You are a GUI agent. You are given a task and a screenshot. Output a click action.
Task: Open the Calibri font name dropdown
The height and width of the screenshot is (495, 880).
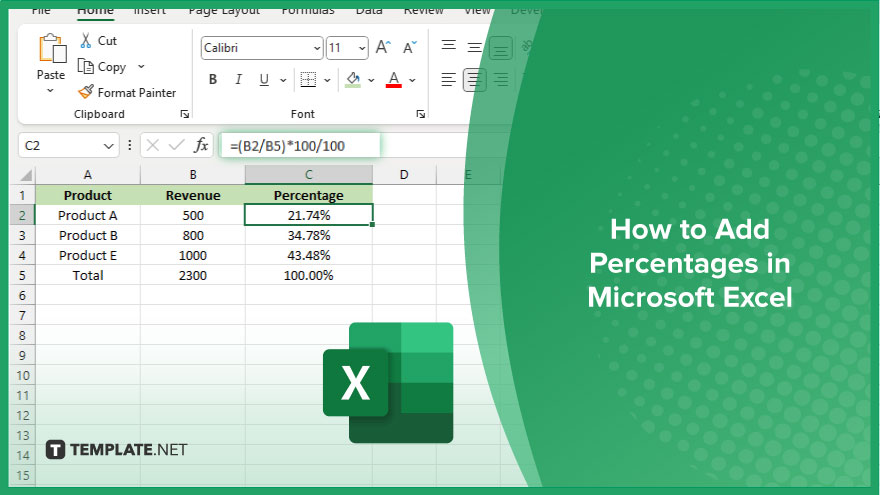pos(317,48)
